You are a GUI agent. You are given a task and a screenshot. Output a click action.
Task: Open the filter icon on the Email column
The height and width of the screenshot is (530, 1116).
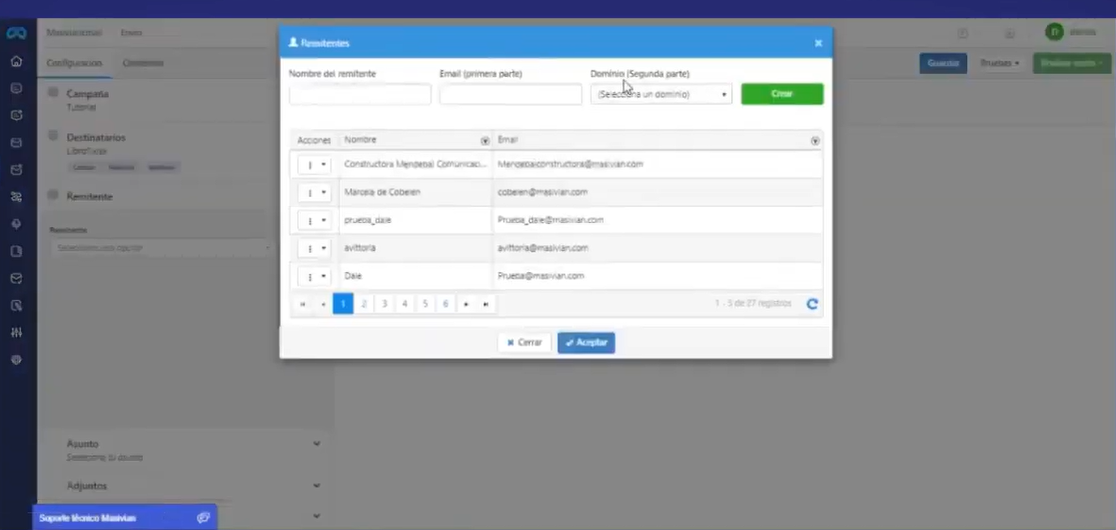(x=815, y=141)
